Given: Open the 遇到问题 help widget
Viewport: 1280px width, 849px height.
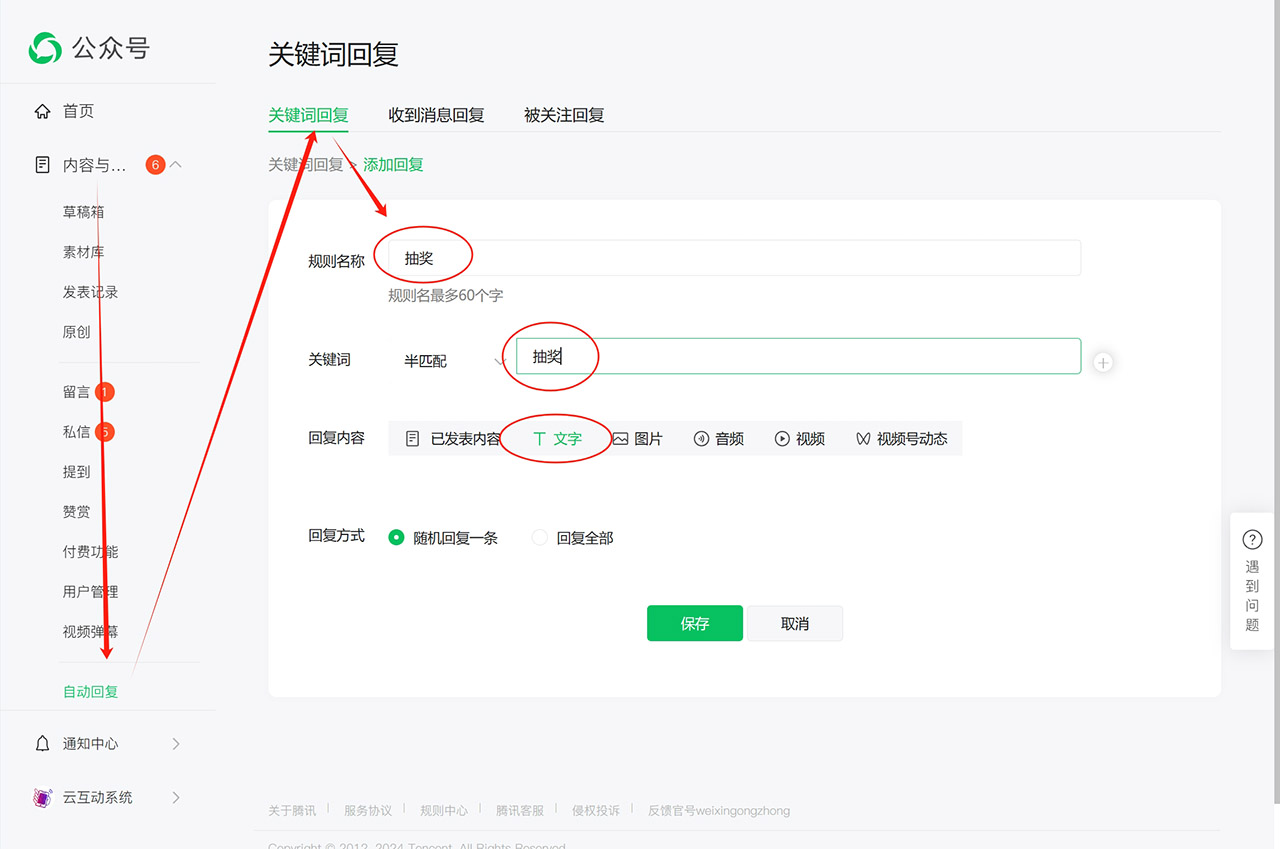Looking at the screenshot, I should click(1252, 580).
